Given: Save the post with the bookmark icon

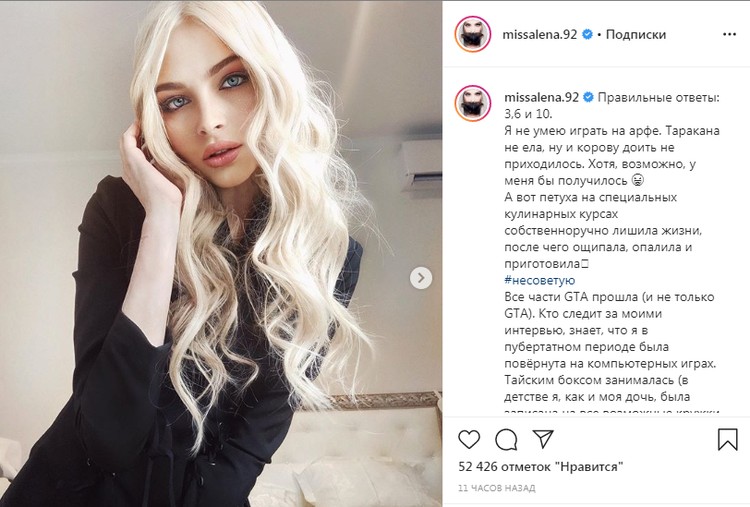Looking at the screenshot, I should point(728,439).
